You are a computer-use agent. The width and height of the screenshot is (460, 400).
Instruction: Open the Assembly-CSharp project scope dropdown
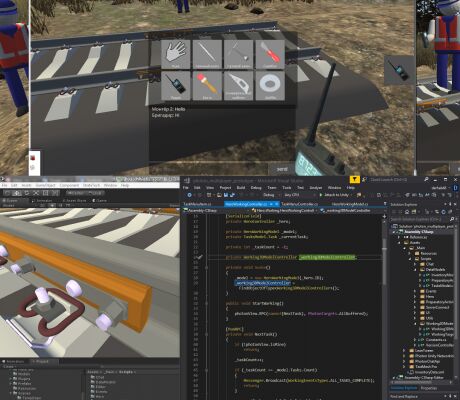(216, 211)
